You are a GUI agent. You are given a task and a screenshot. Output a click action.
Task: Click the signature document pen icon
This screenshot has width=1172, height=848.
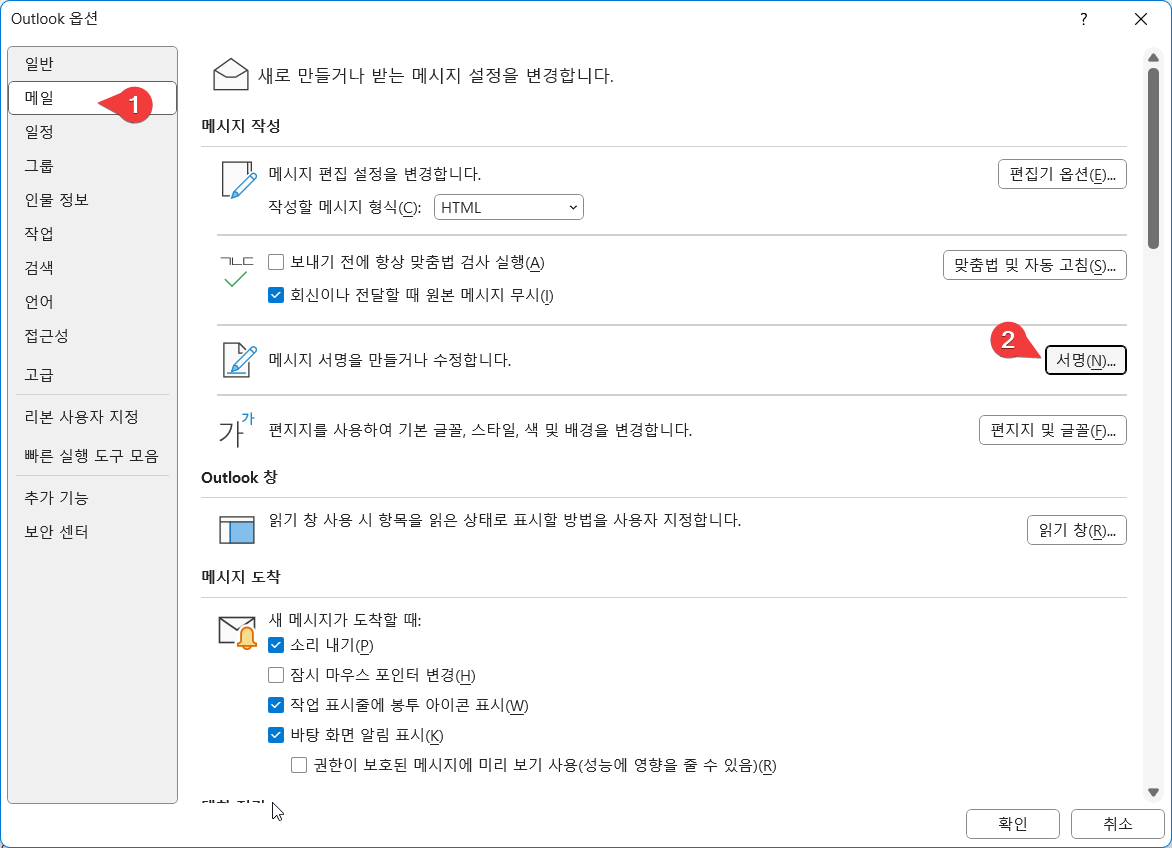coord(239,360)
